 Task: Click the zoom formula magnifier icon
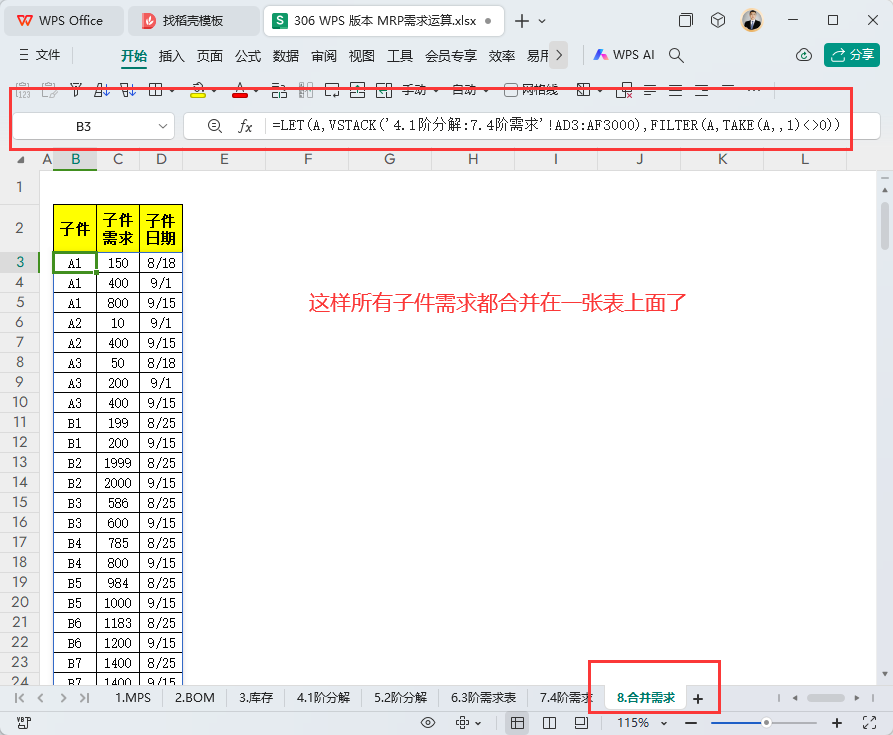click(214, 126)
